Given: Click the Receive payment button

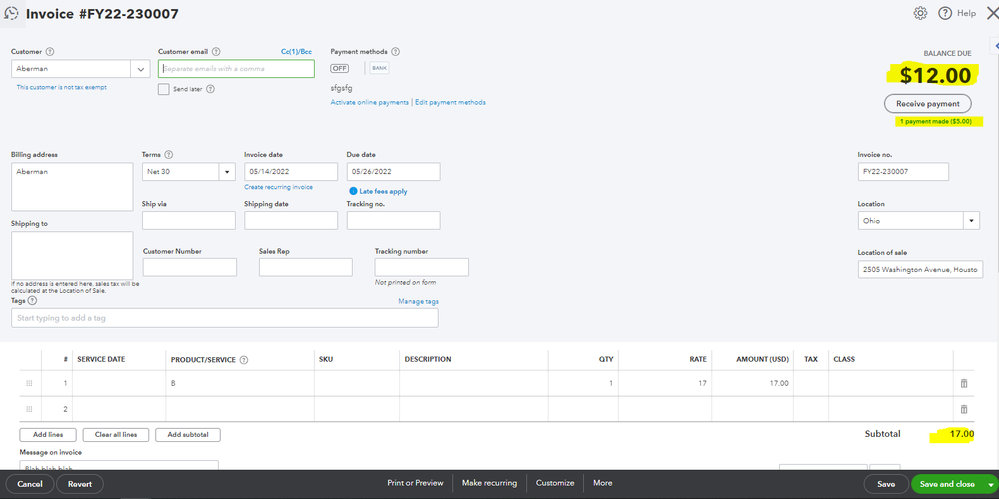Looking at the screenshot, I should (x=928, y=103).
